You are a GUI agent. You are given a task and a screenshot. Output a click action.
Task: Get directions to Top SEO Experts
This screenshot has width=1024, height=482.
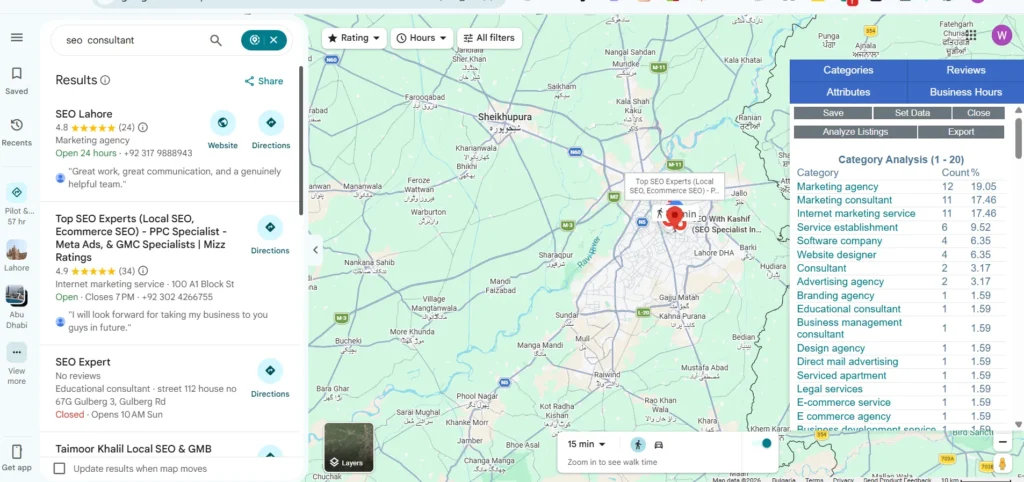pos(270,227)
